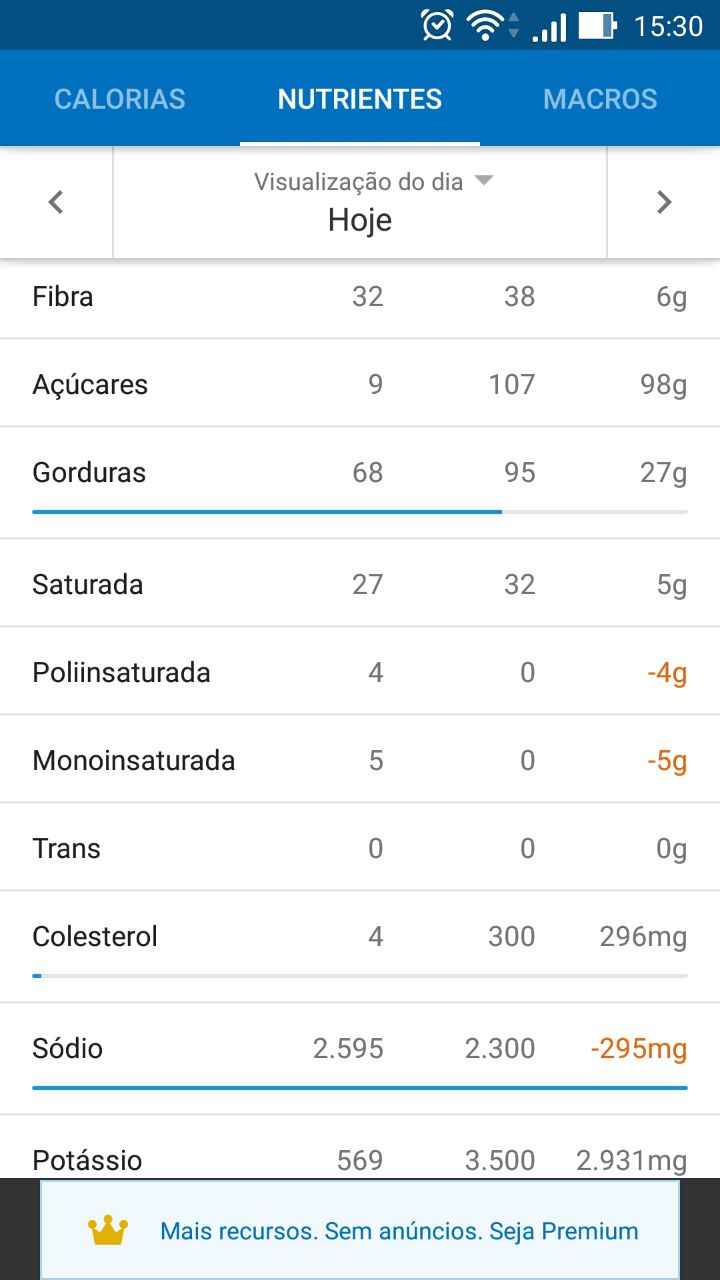720x1280 pixels.
Task: Go to previous day with left chevron
Action: click(56, 202)
